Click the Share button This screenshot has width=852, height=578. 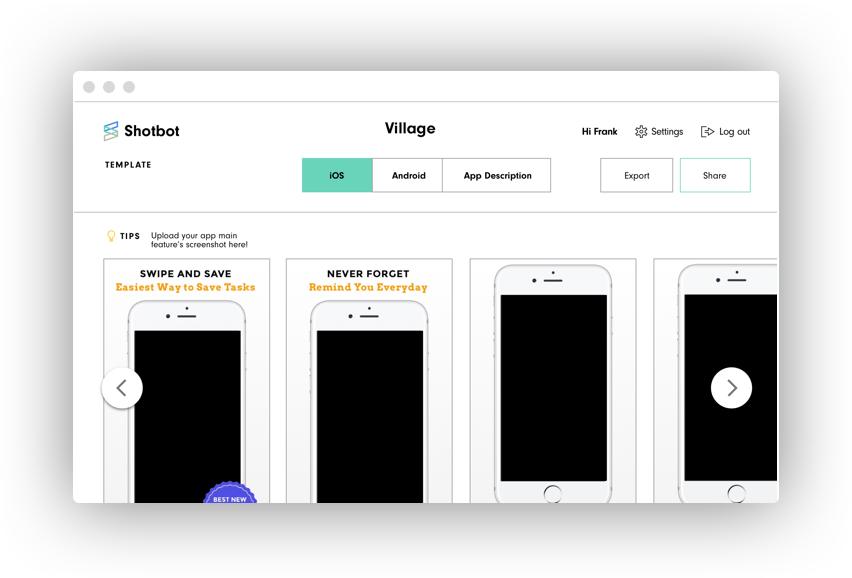[x=715, y=175]
